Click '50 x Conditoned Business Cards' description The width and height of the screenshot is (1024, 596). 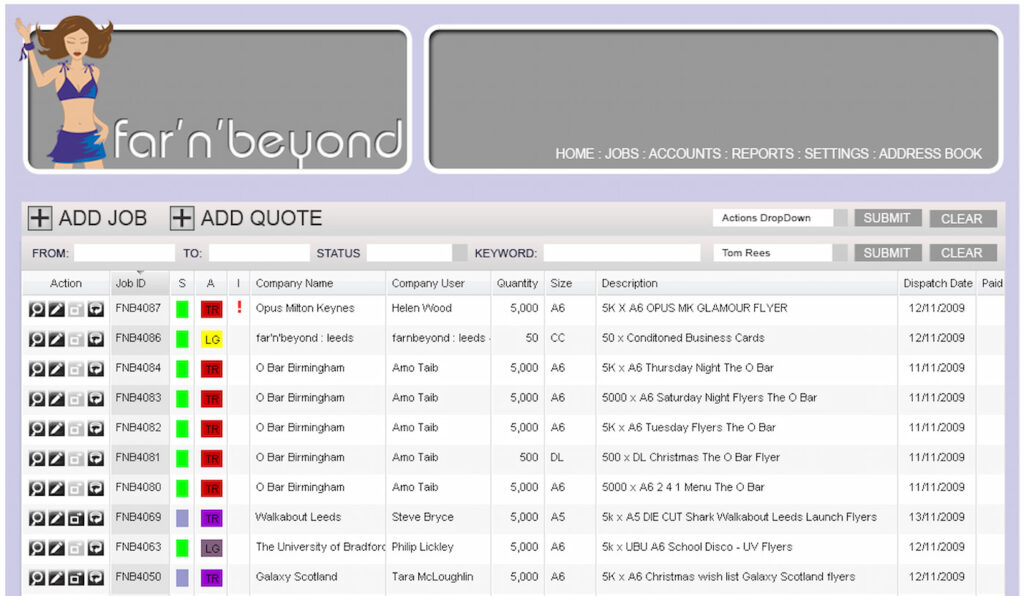(683, 338)
